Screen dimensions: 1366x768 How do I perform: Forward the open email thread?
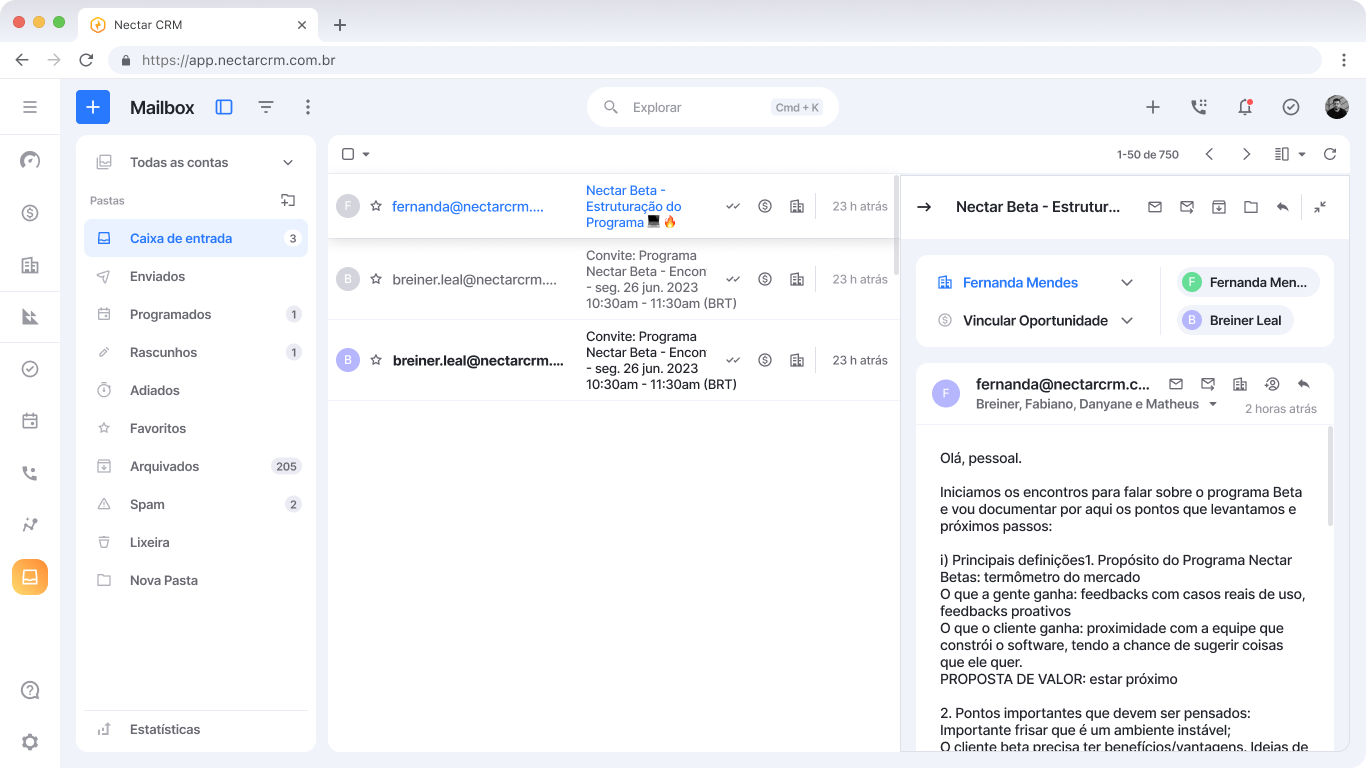1187,207
